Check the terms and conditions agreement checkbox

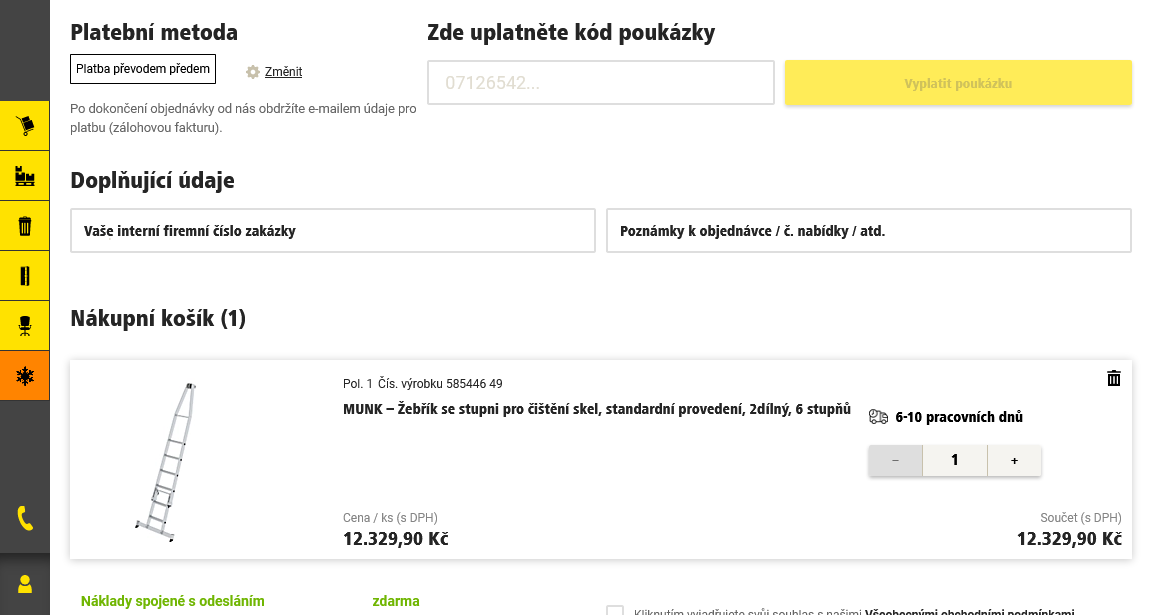(x=613, y=612)
